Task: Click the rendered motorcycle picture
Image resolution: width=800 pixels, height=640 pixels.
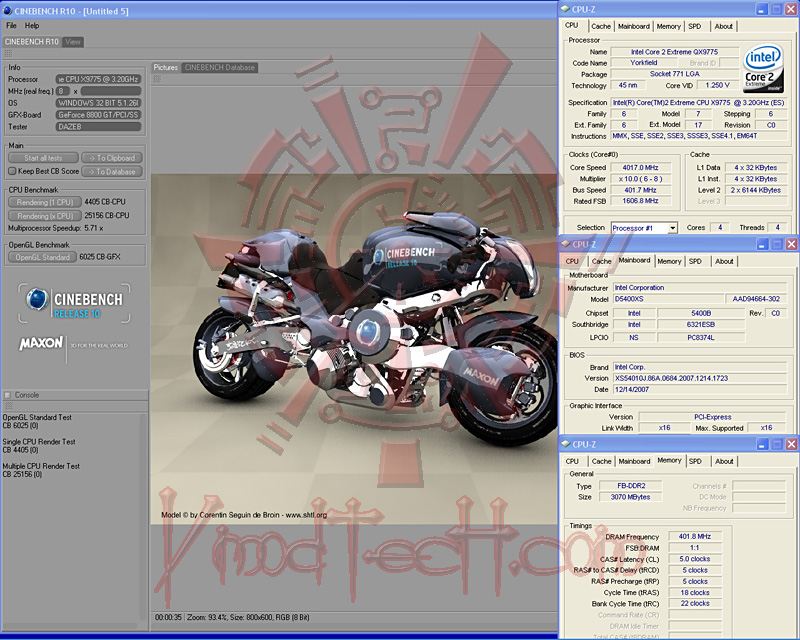Action: tap(354, 349)
